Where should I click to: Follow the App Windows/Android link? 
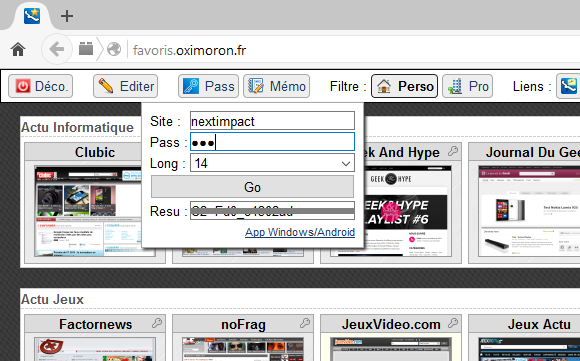(300, 232)
